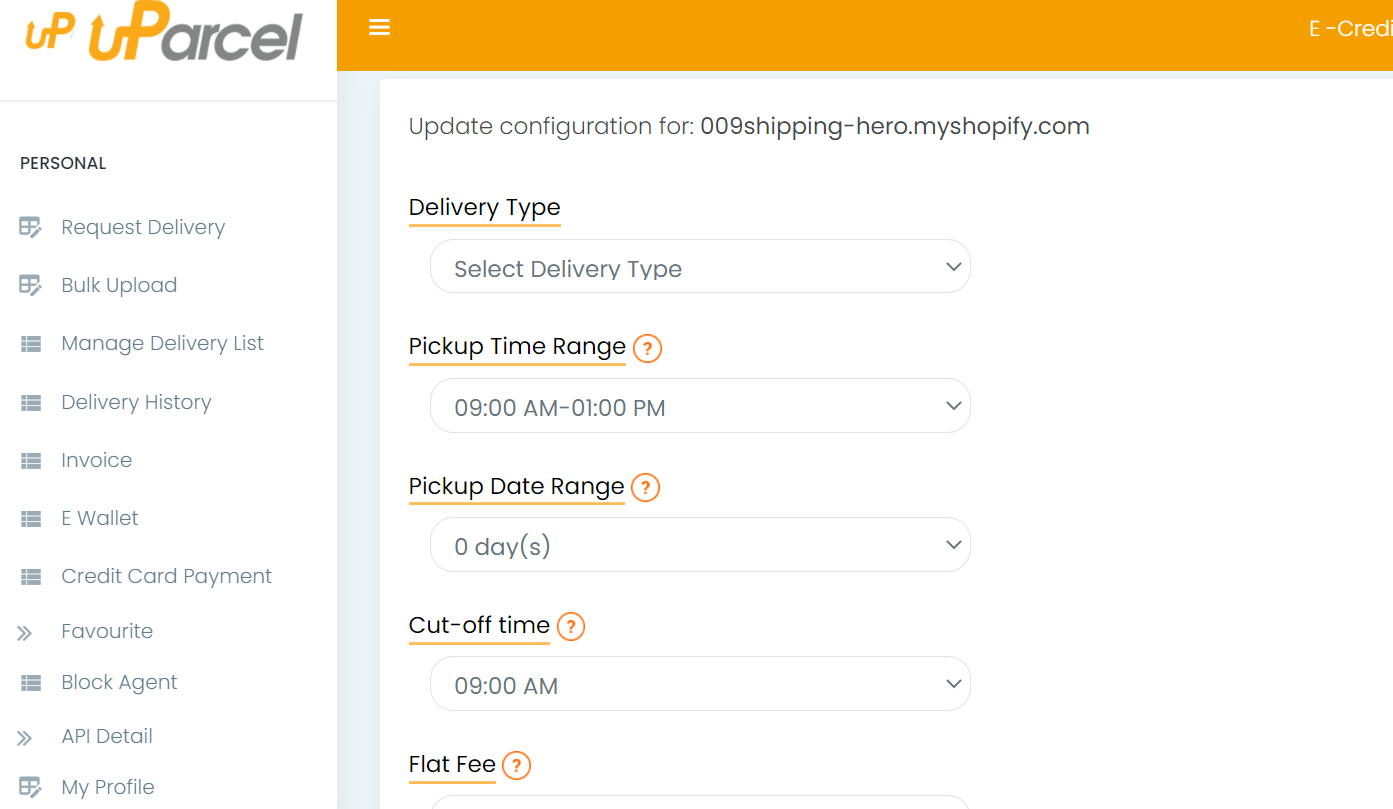This screenshot has width=1393, height=809.
Task: Open the Pickup Date Range help icon
Action: click(x=646, y=488)
